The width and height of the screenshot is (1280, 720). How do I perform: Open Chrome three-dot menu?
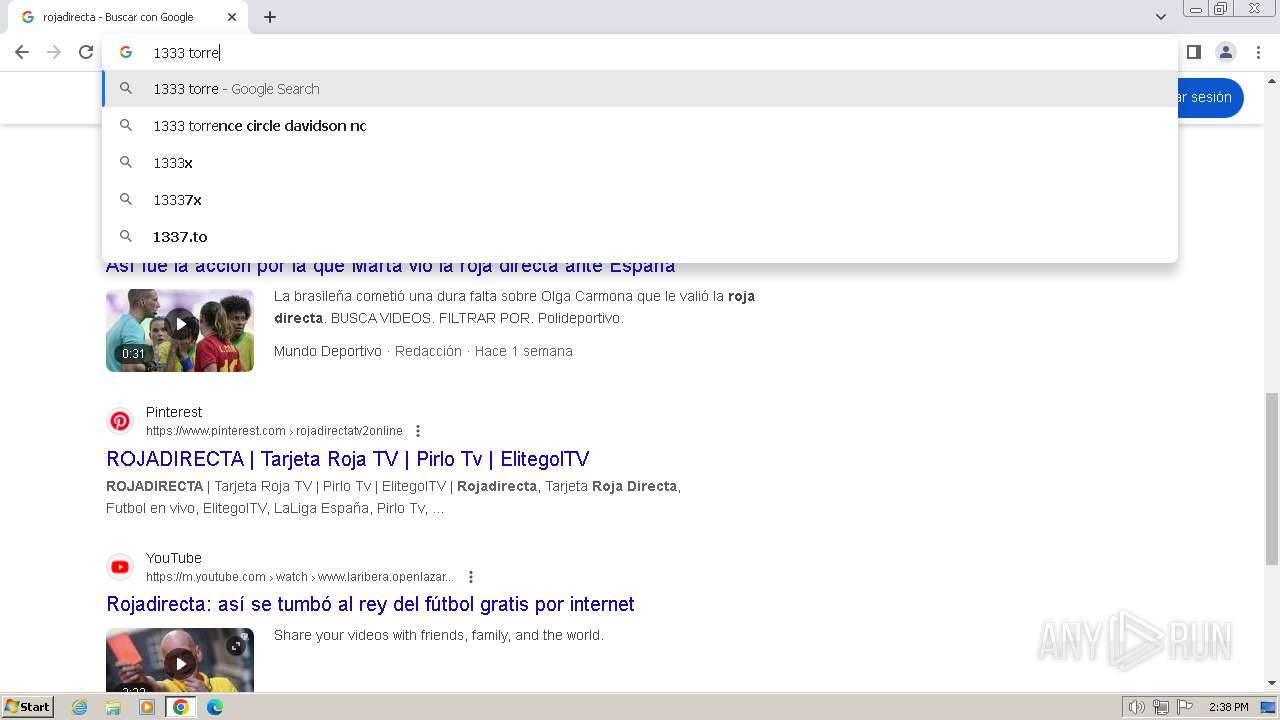[1259, 52]
